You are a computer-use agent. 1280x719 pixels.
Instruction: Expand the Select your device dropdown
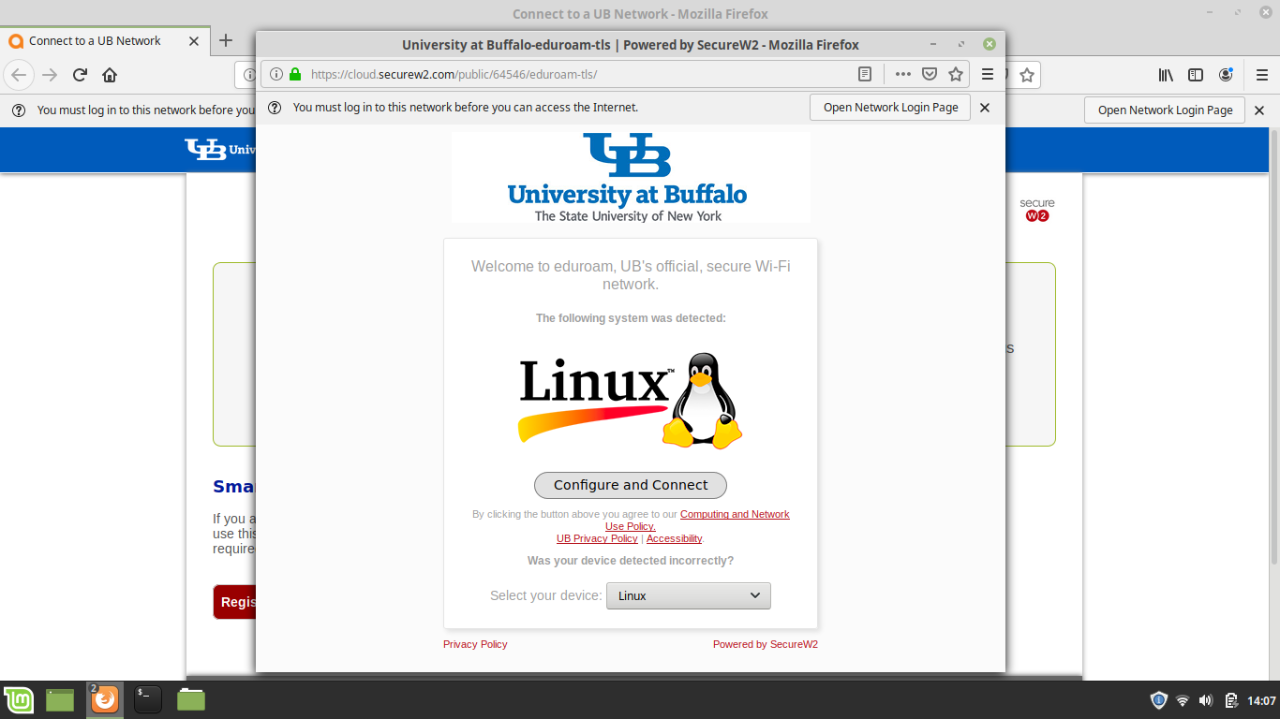[688, 596]
